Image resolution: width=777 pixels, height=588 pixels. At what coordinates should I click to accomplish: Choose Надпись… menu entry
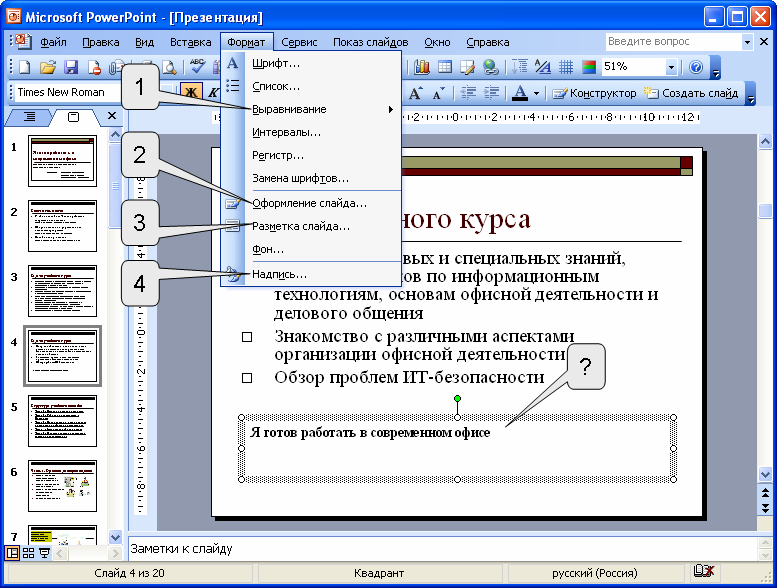(x=311, y=274)
